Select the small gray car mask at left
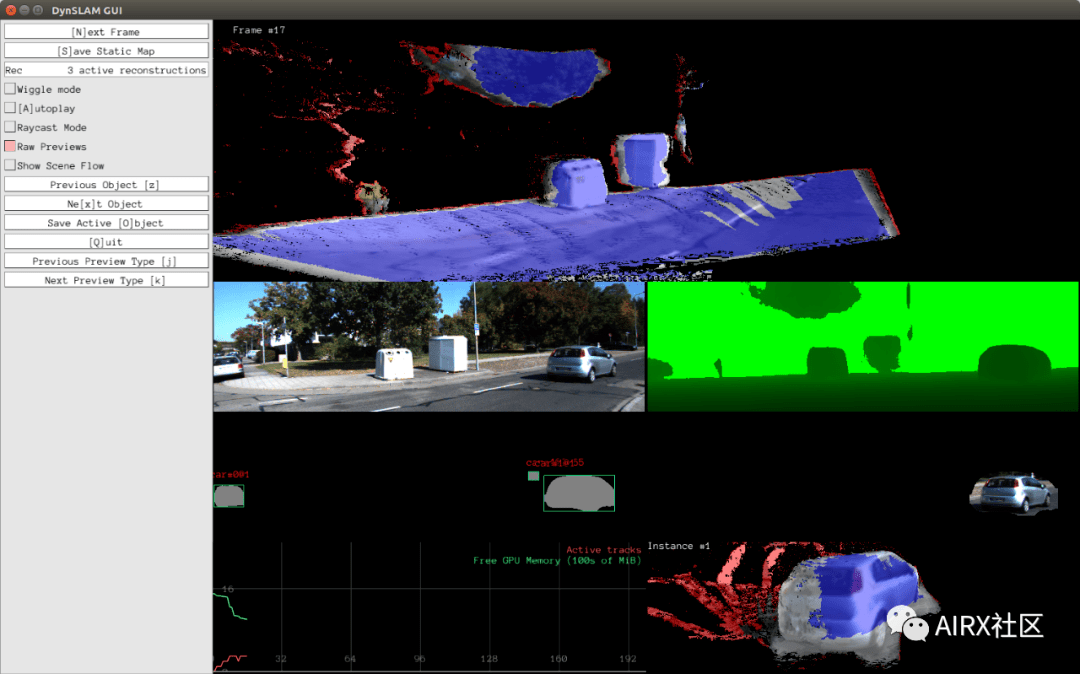 229,496
